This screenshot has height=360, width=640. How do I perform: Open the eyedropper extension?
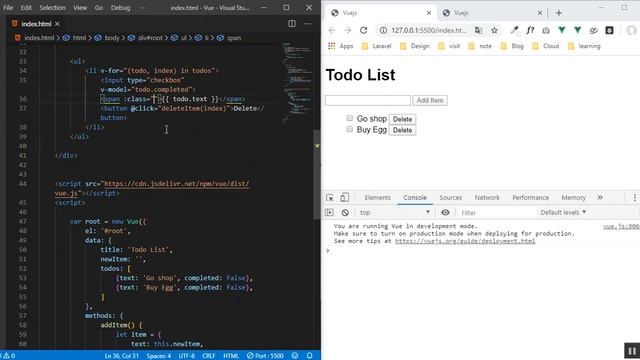(x=514, y=30)
